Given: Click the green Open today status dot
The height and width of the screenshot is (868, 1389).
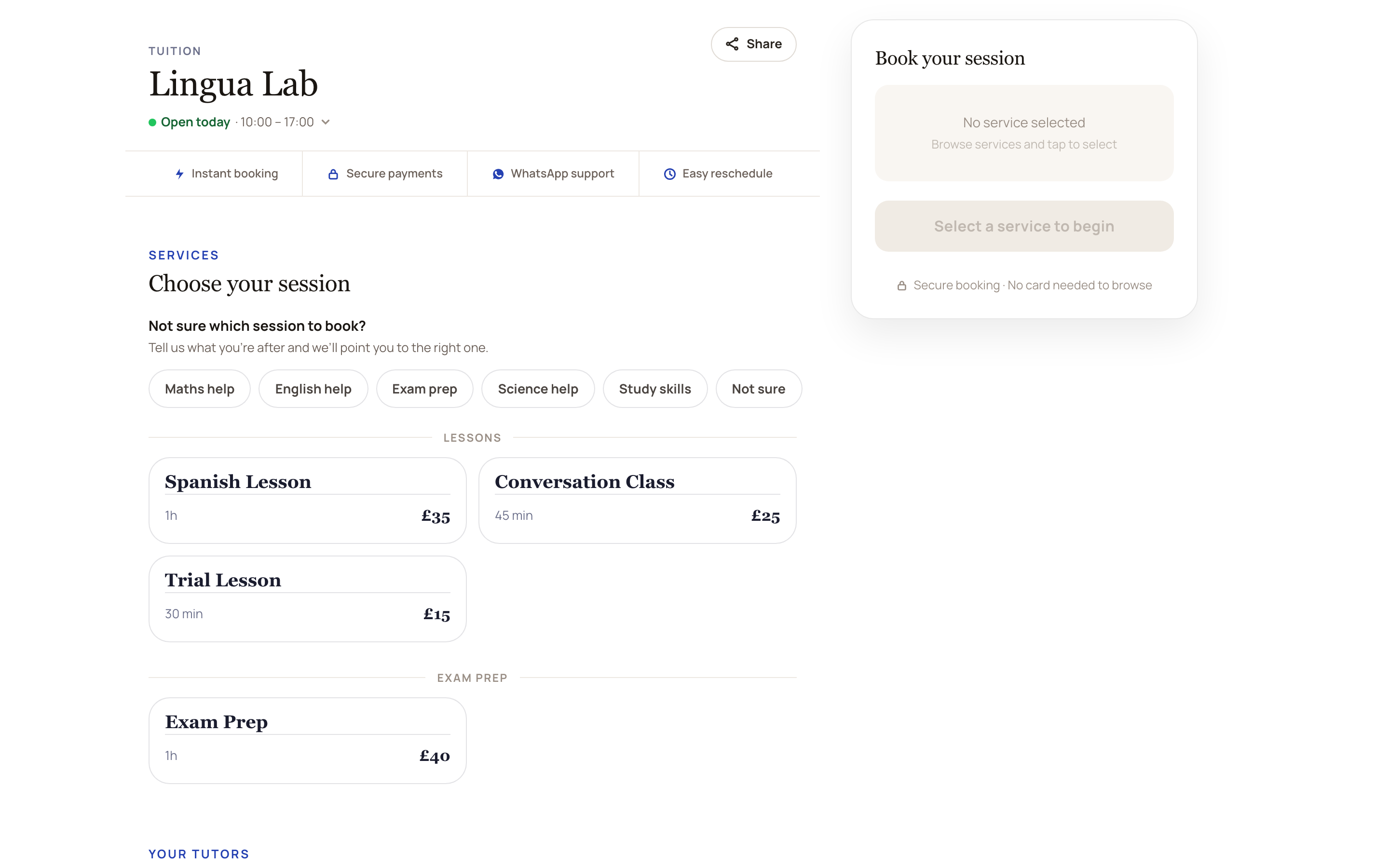Looking at the screenshot, I should [152, 122].
